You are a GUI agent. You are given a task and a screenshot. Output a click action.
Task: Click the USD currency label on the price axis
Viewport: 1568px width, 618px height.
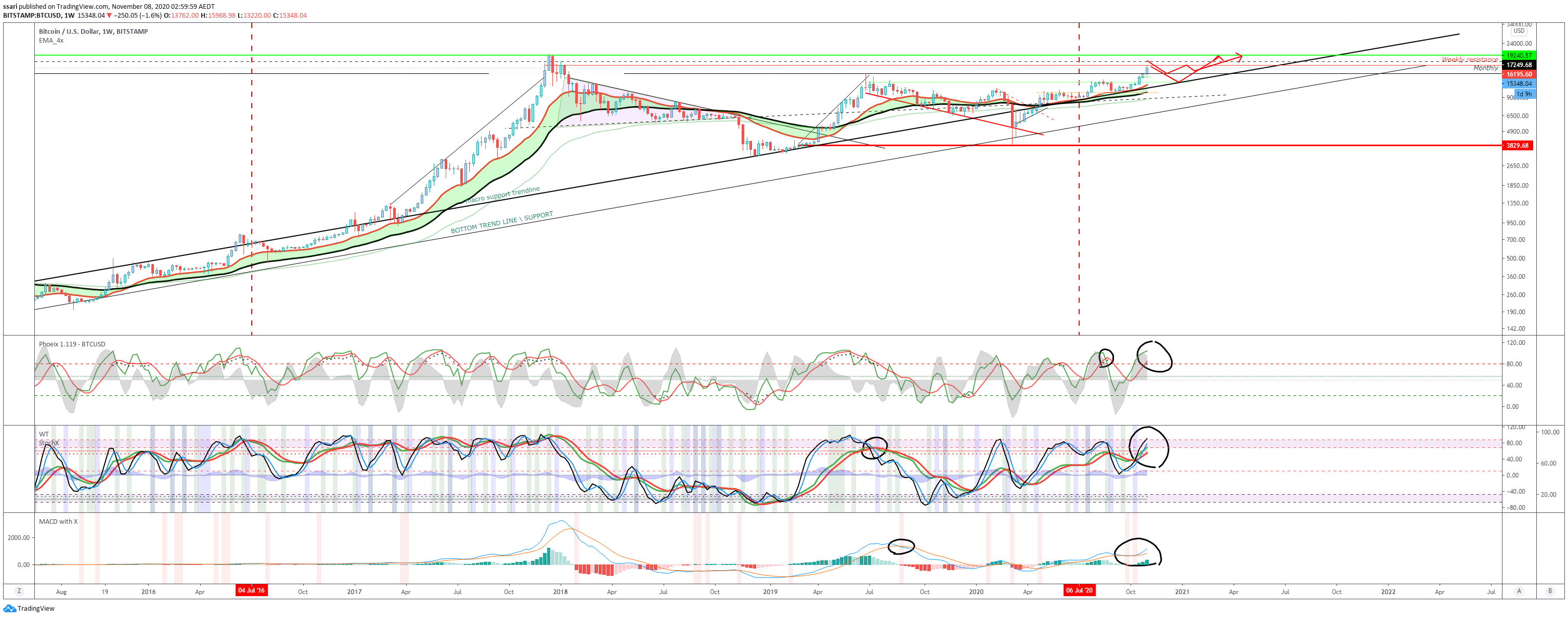pyautogui.click(x=1519, y=31)
